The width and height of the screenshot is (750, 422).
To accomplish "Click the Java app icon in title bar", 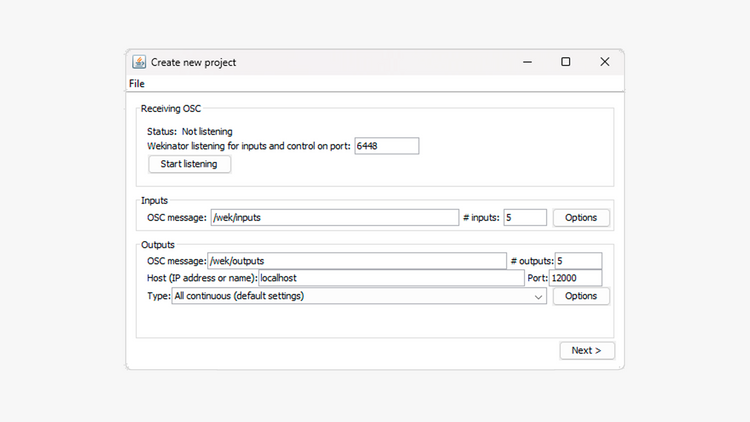I will pyautogui.click(x=139, y=62).
